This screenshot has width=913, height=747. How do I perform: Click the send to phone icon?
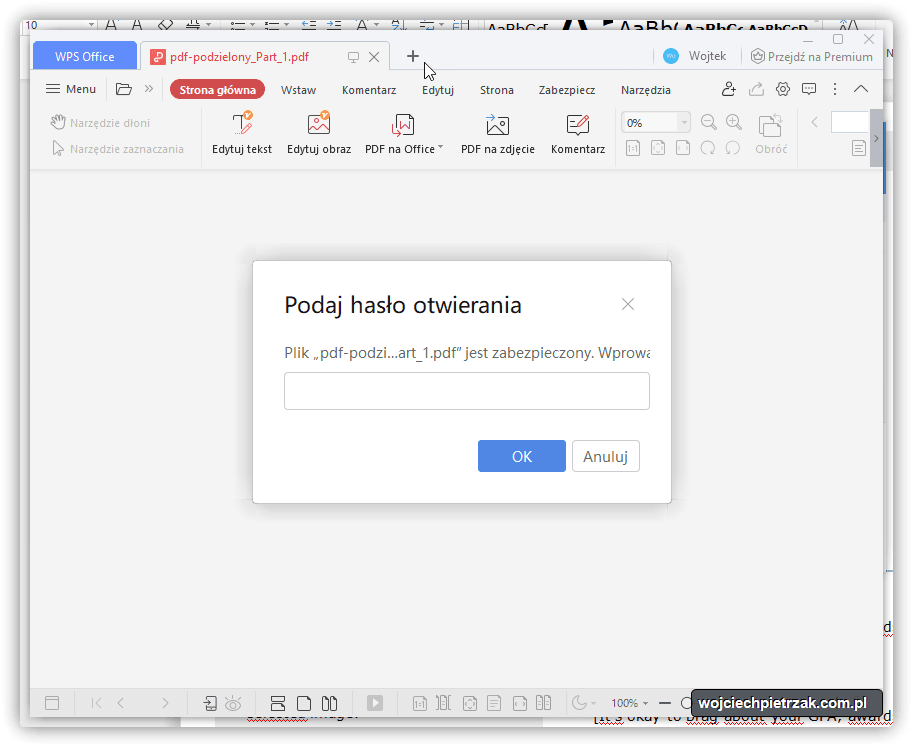click(x=210, y=703)
